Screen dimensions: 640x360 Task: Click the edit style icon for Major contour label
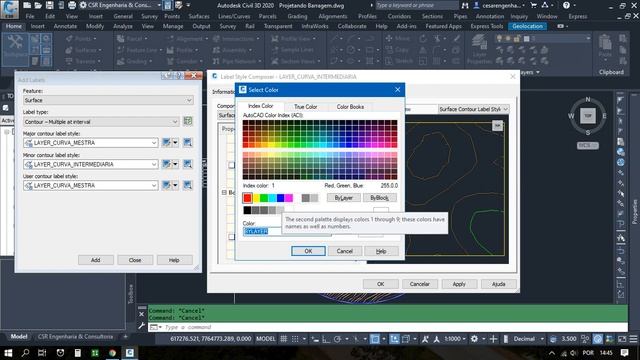(x=167, y=142)
